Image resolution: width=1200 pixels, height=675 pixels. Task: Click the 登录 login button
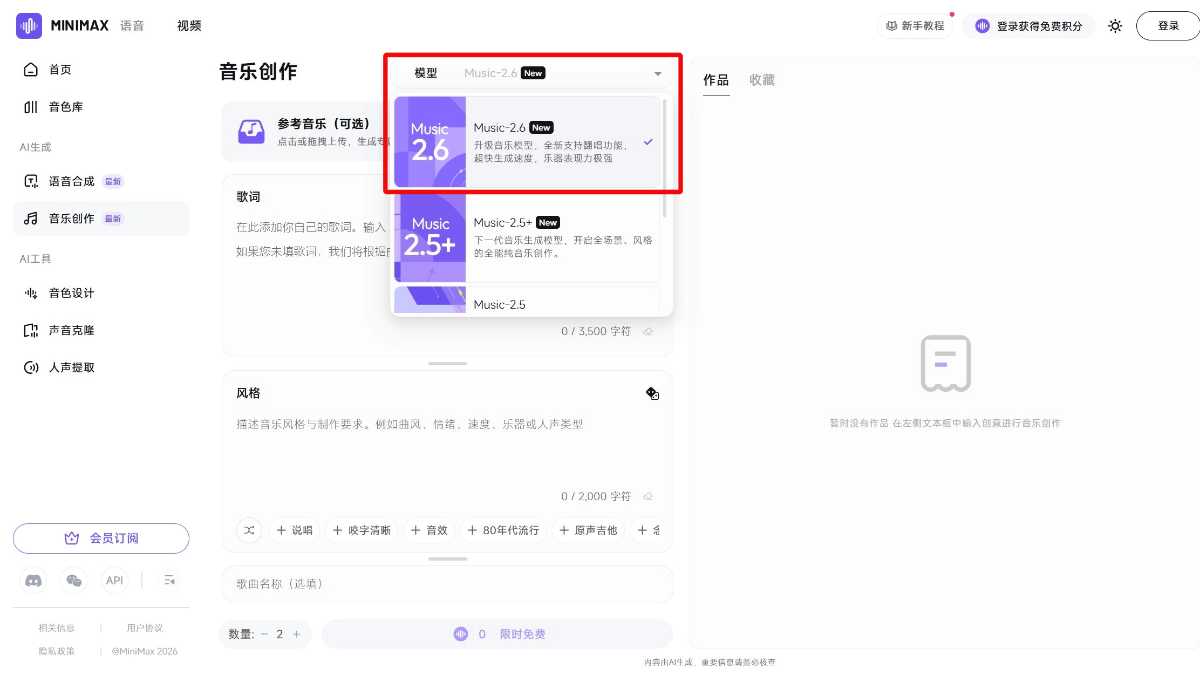(1166, 25)
